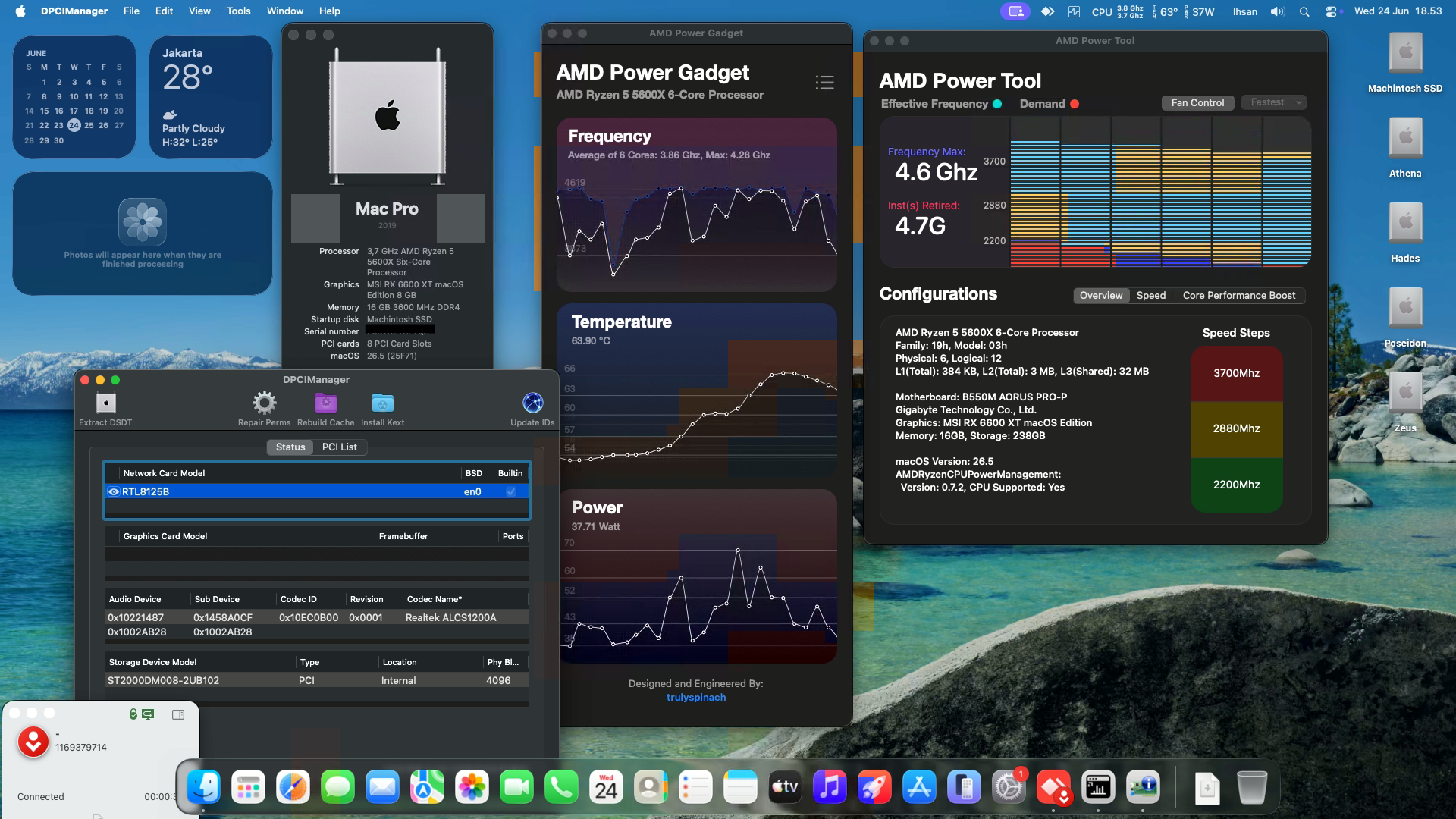Click activity graph icon in menu bar
Viewport: 1456px width, 819px height.
tap(1074, 11)
